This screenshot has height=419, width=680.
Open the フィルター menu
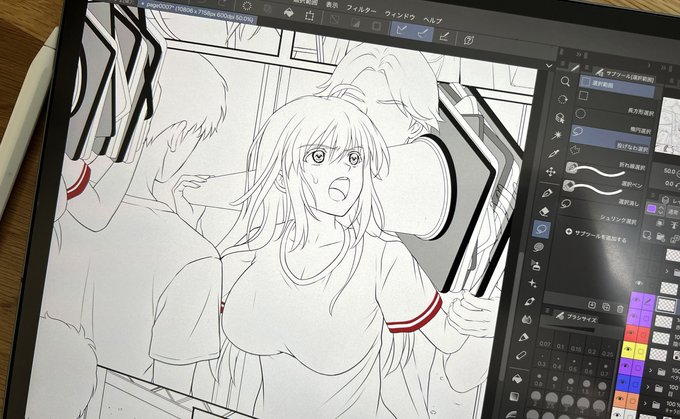pyautogui.click(x=361, y=9)
